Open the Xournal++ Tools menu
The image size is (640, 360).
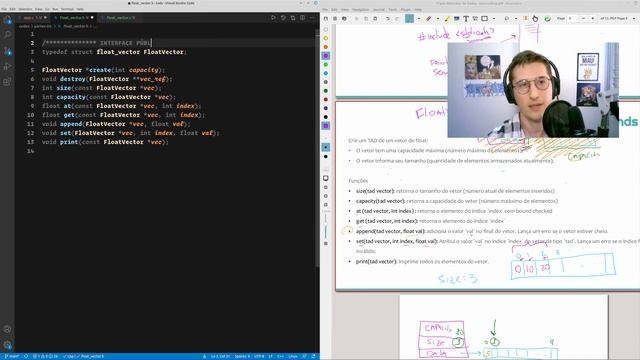(x=393, y=9)
